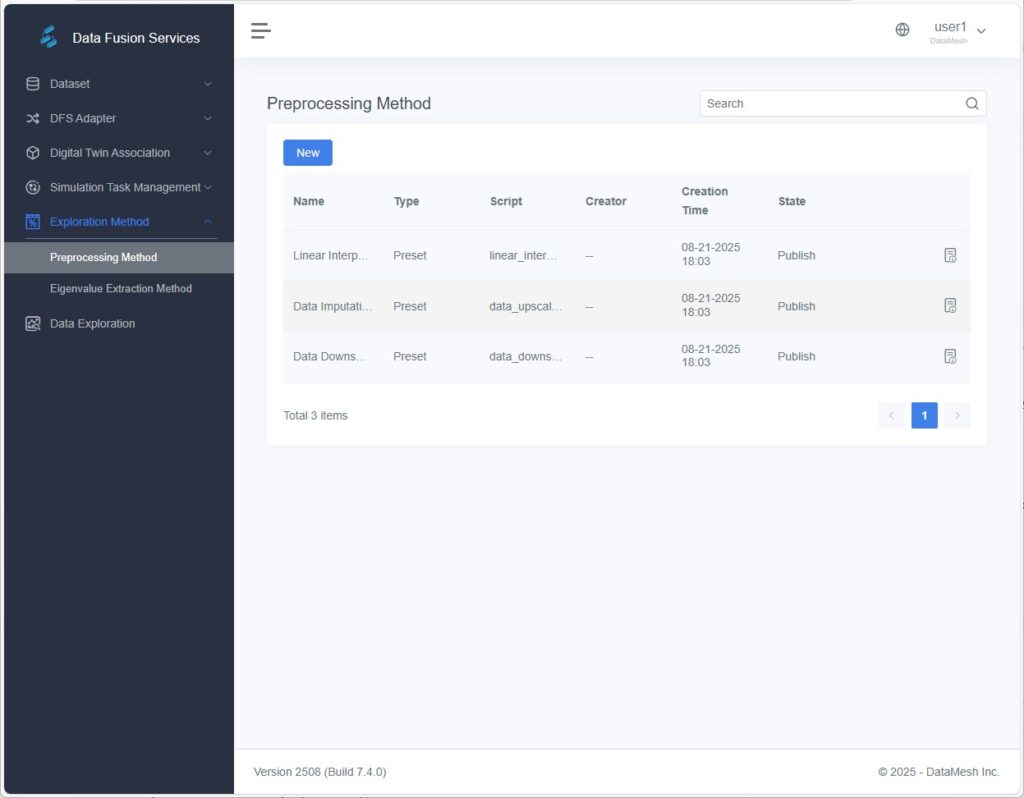The image size is (1024, 798).
Task: Click the next page arrow
Action: pyautogui.click(x=957, y=415)
